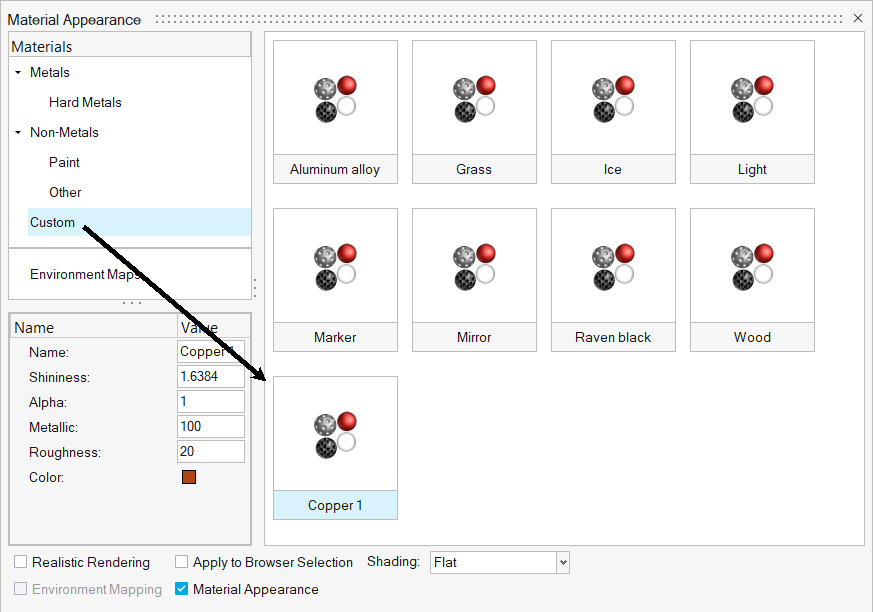The width and height of the screenshot is (873, 612).
Task: Open the Copper color swatch
Action: tap(189, 477)
